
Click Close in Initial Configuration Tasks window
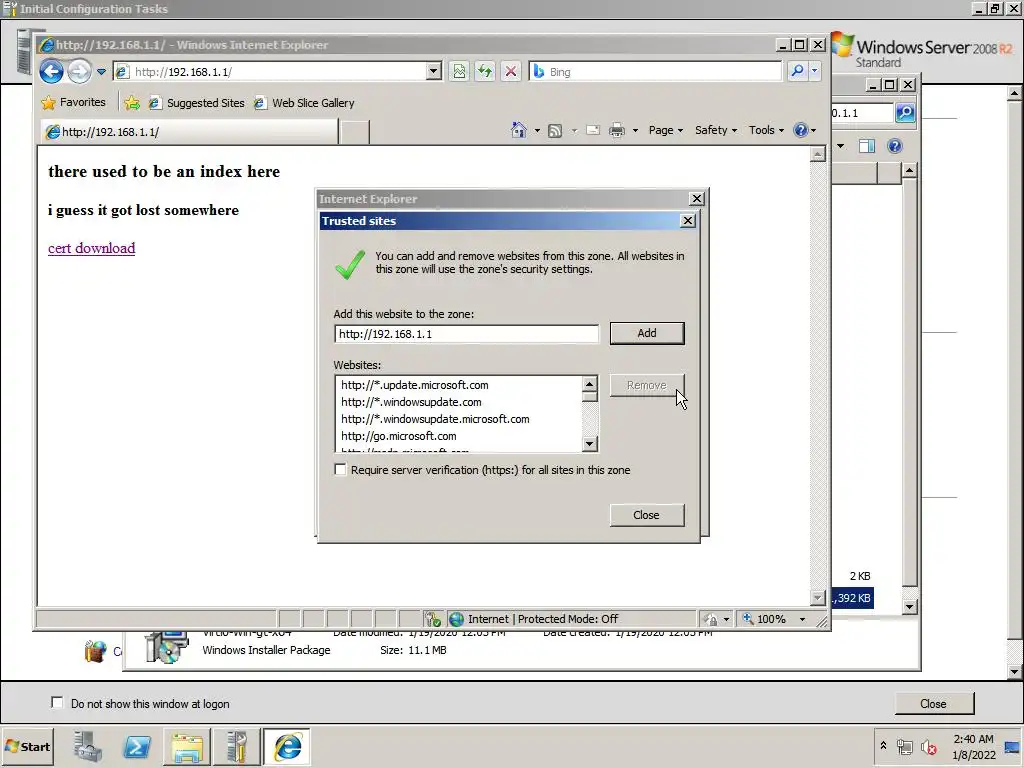(933, 703)
